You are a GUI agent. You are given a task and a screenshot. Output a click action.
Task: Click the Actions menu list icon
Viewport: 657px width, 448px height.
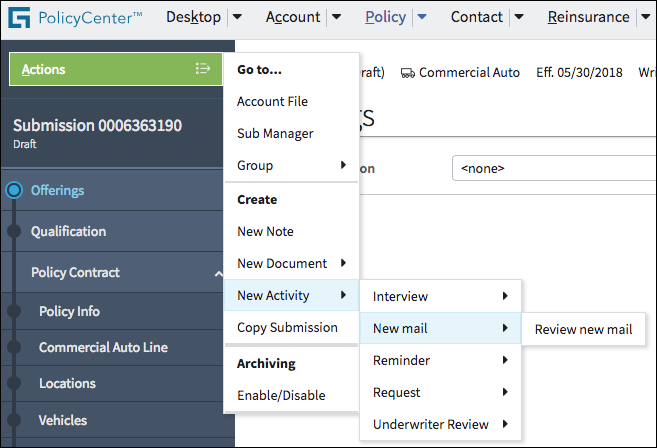pos(203,69)
